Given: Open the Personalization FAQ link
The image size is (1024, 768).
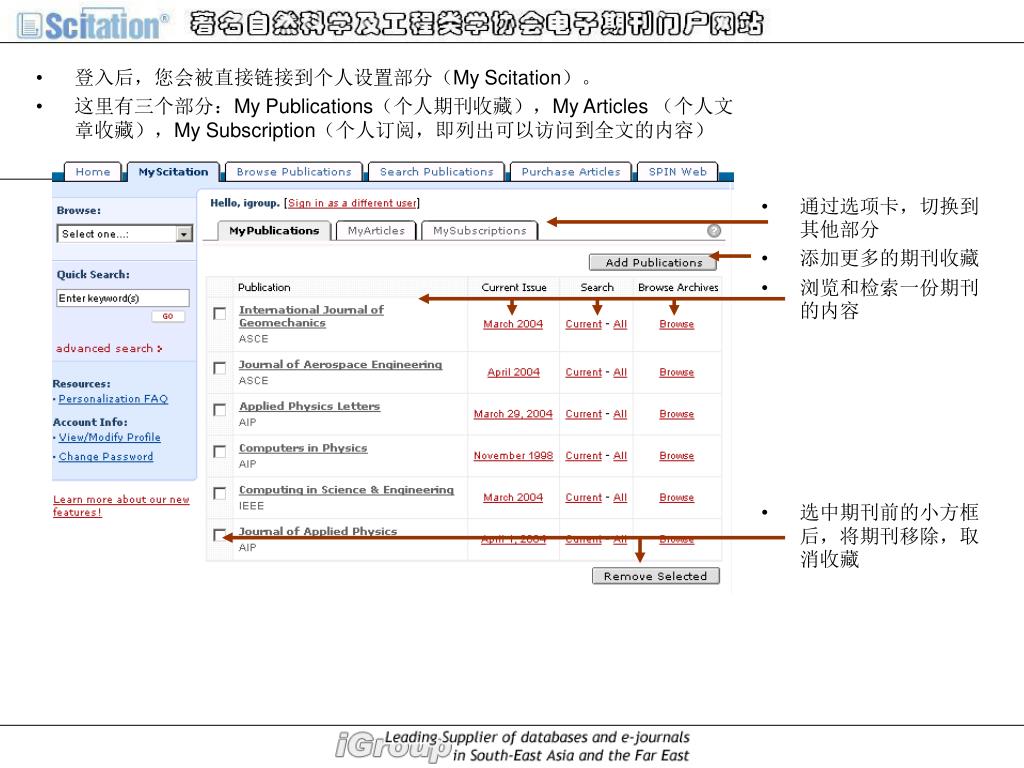Looking at the screenshot, I should point(113,398).
